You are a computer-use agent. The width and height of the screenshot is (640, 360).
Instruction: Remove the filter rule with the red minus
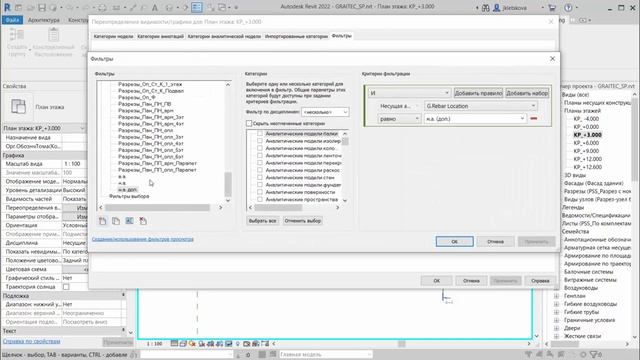click(x=533, y=118)
